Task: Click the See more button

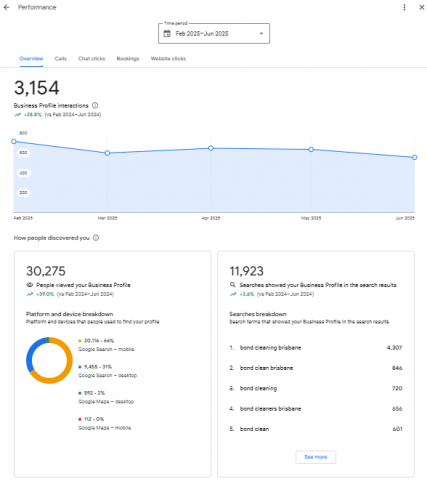Action: (x=316, y=457)
